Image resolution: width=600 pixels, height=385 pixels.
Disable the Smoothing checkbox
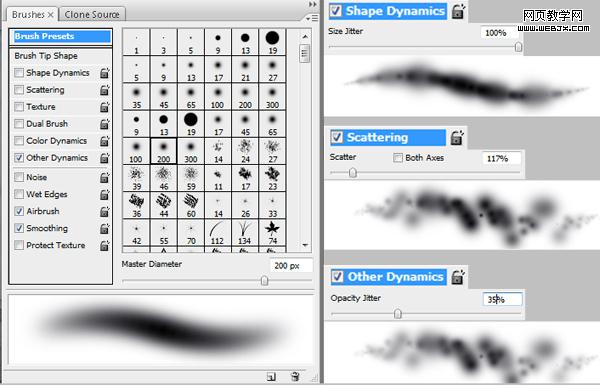click(x=19, y=228)
